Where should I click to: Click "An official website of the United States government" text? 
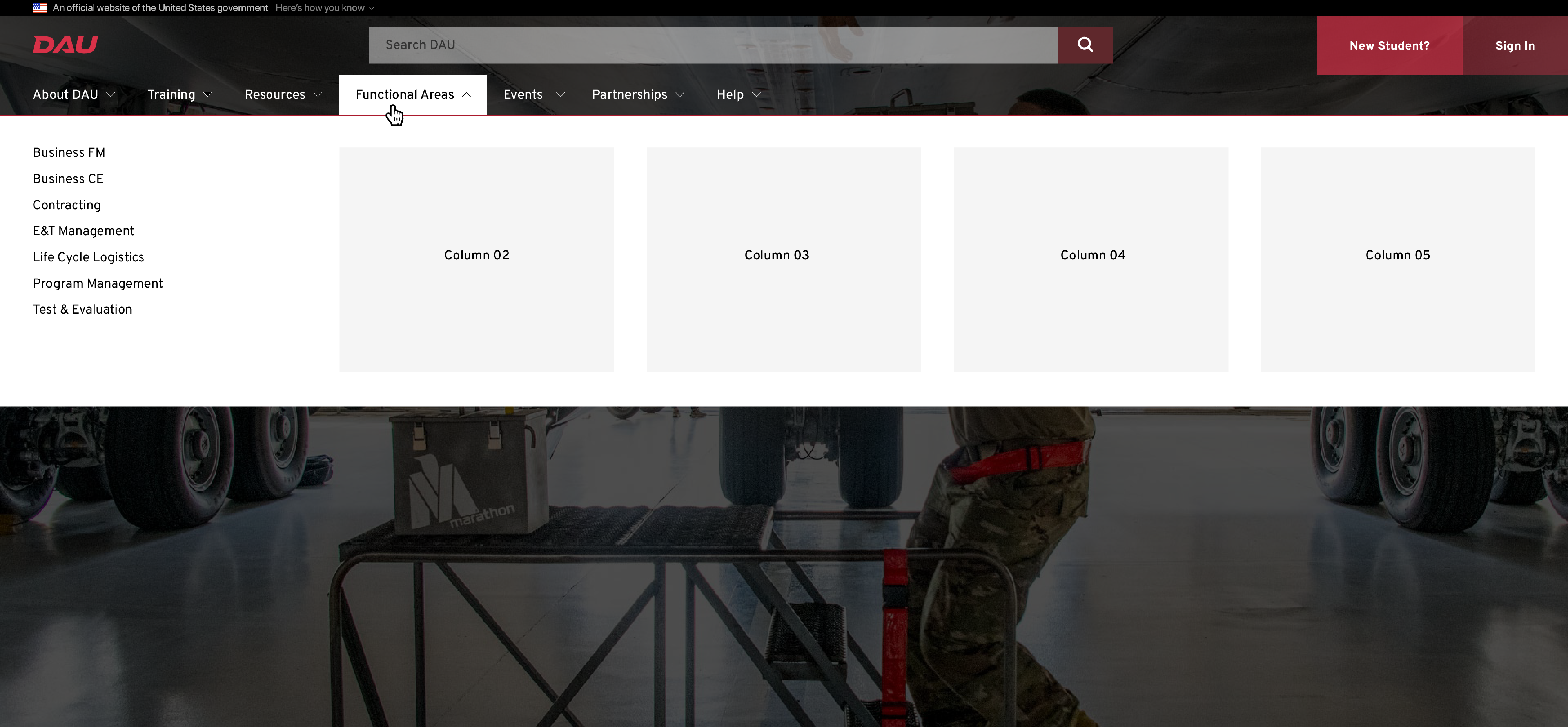click(x=160, y=8)
